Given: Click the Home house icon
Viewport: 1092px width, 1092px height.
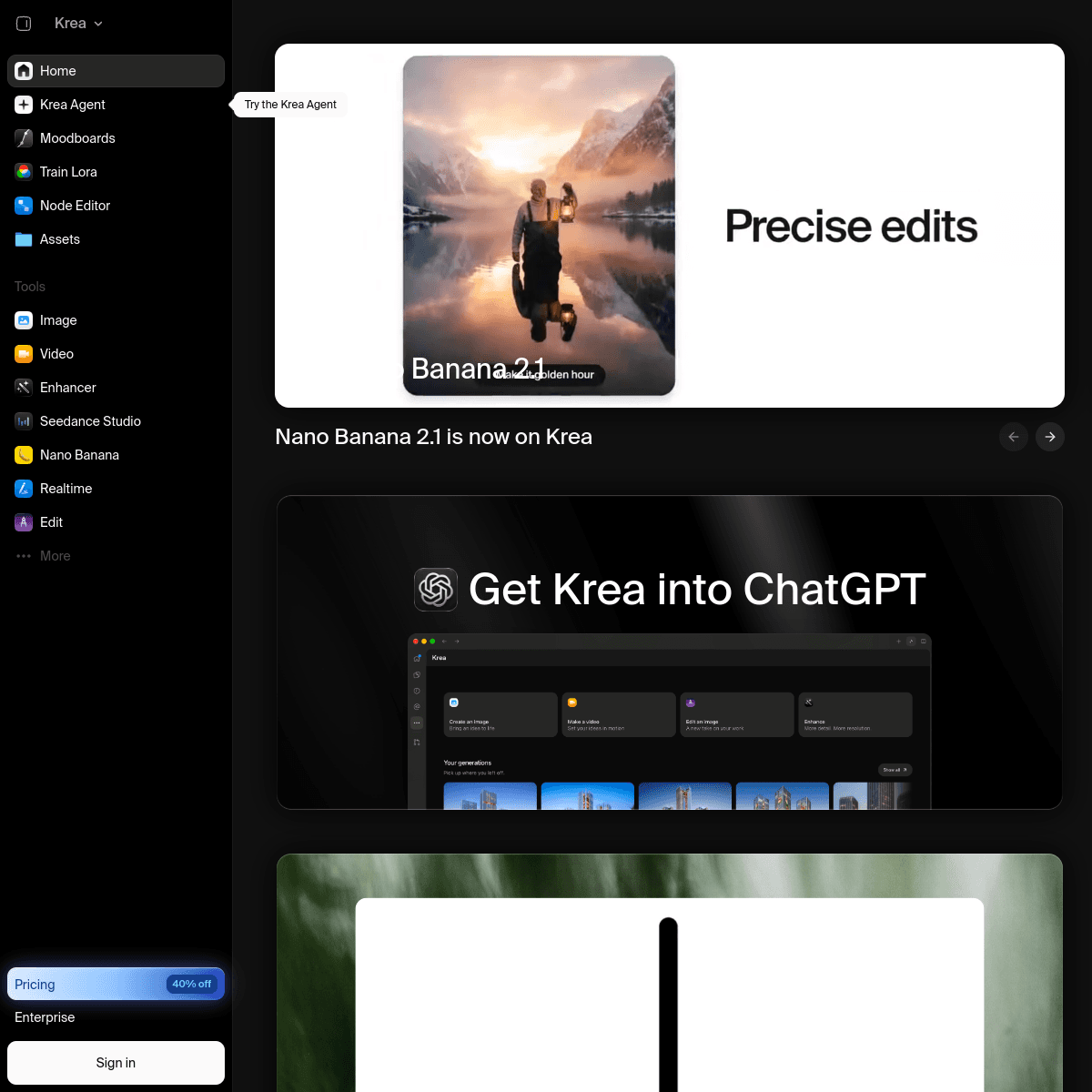Looking at the screenshot, I should pos(24,71).
